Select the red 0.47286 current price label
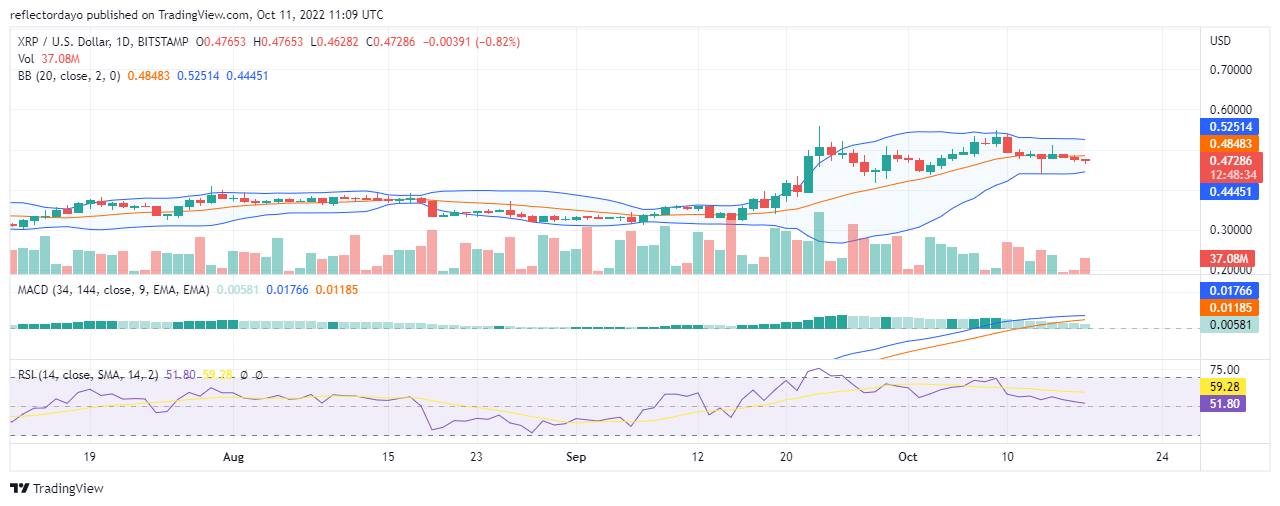Viewport: 1280px width, 506px height. 1230,160
